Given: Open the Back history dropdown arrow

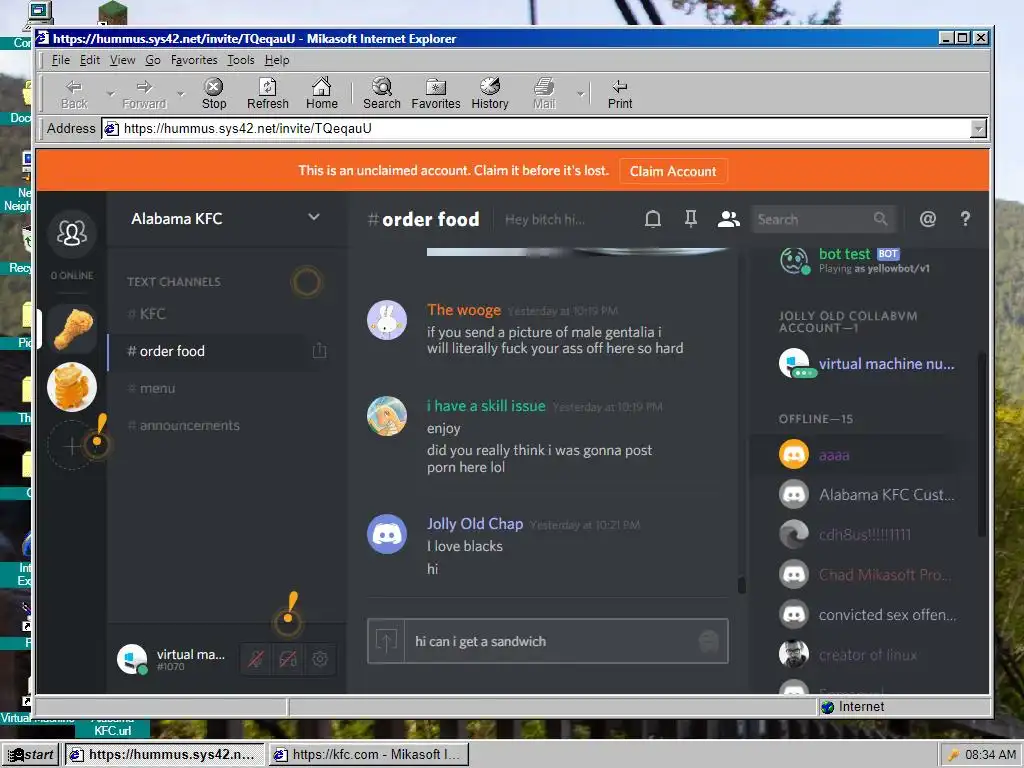Looking at the screenshot, I should point(110,94).
